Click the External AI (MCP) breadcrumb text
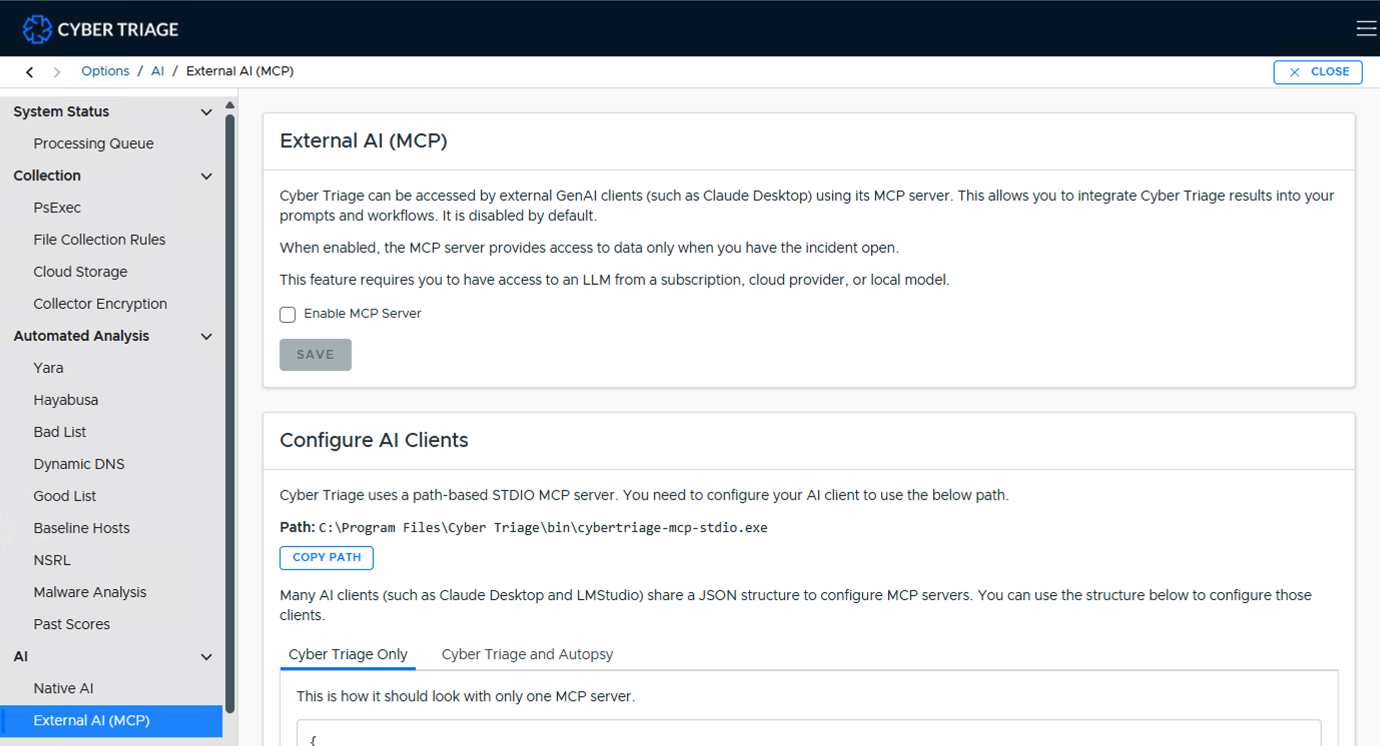Viewport: 1380px width, 746px height. point(240,71)
